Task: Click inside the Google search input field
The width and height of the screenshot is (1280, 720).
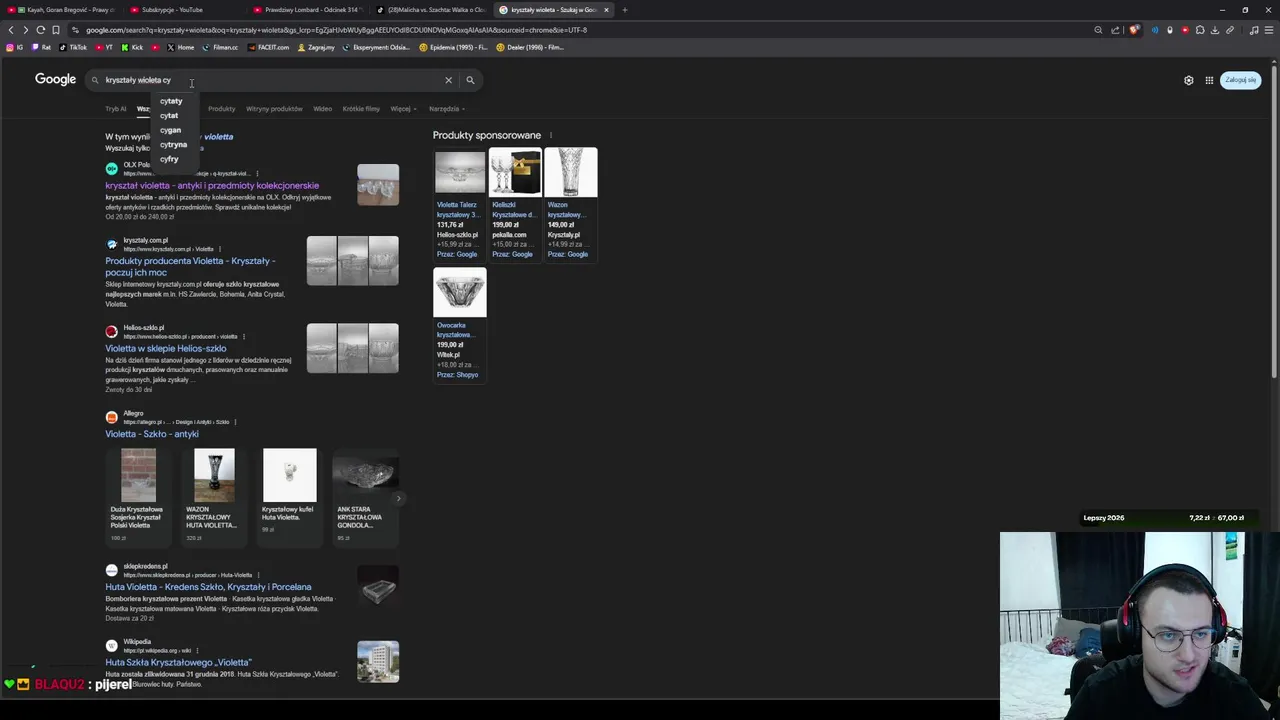Action: coord(270,80)
